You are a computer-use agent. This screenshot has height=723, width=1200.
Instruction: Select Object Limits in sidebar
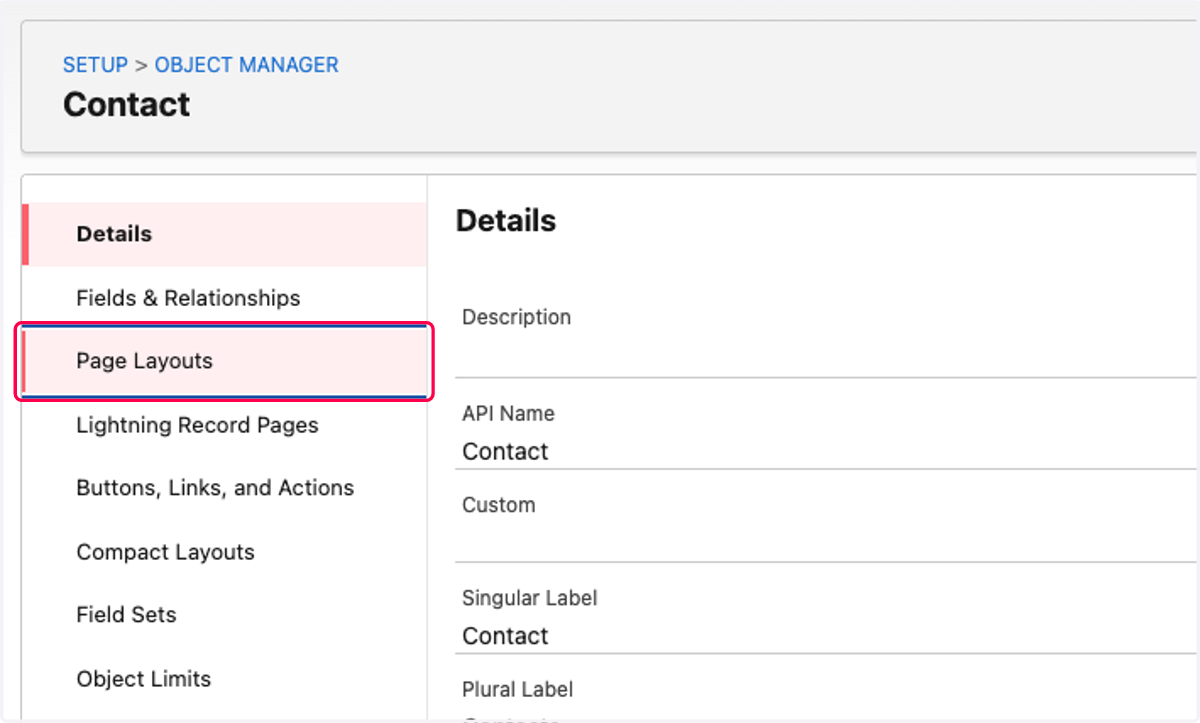(x=225, y=679)
